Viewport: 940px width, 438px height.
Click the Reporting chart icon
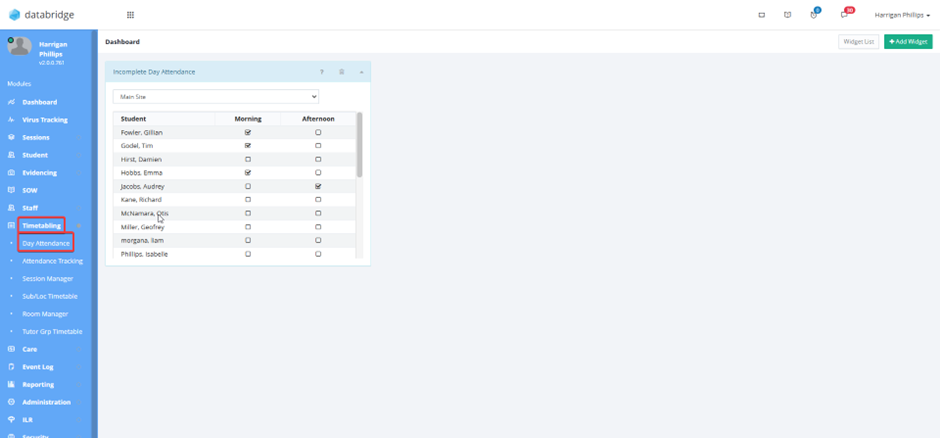pyautogui.click(x=11, y=385)
